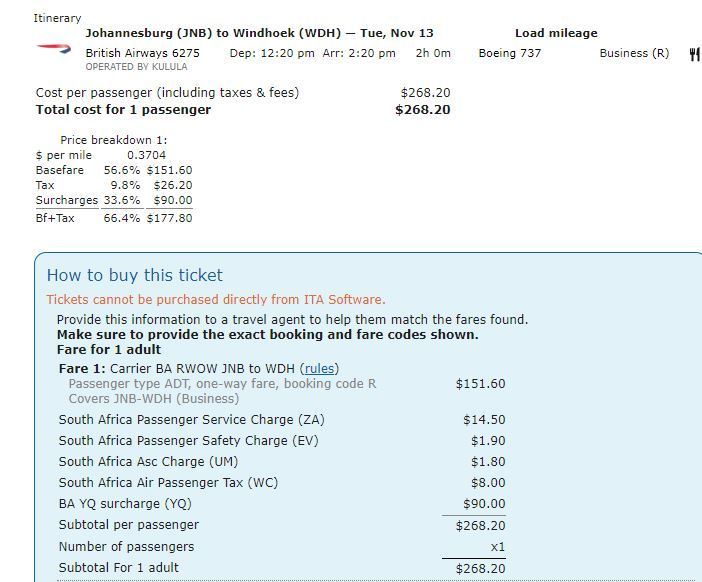Click the BA YQ surcharge (YQ) line
The height and width of the screenshot is (582, 702).
click(282, 504)
